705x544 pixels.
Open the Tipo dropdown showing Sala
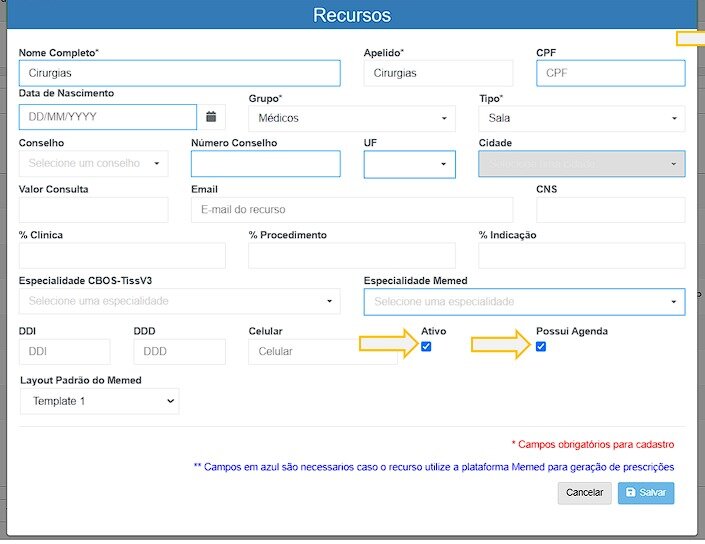pos(582,118)
